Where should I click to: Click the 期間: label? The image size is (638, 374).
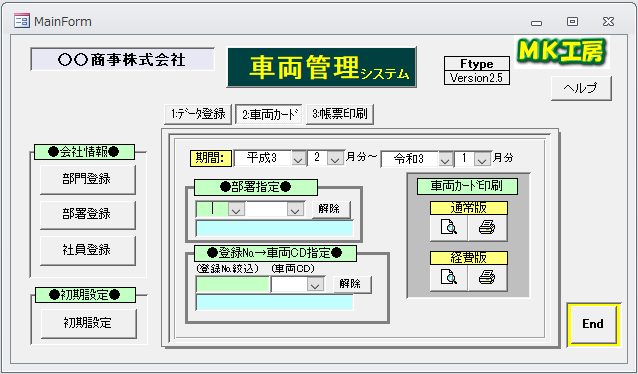point(211,158)
